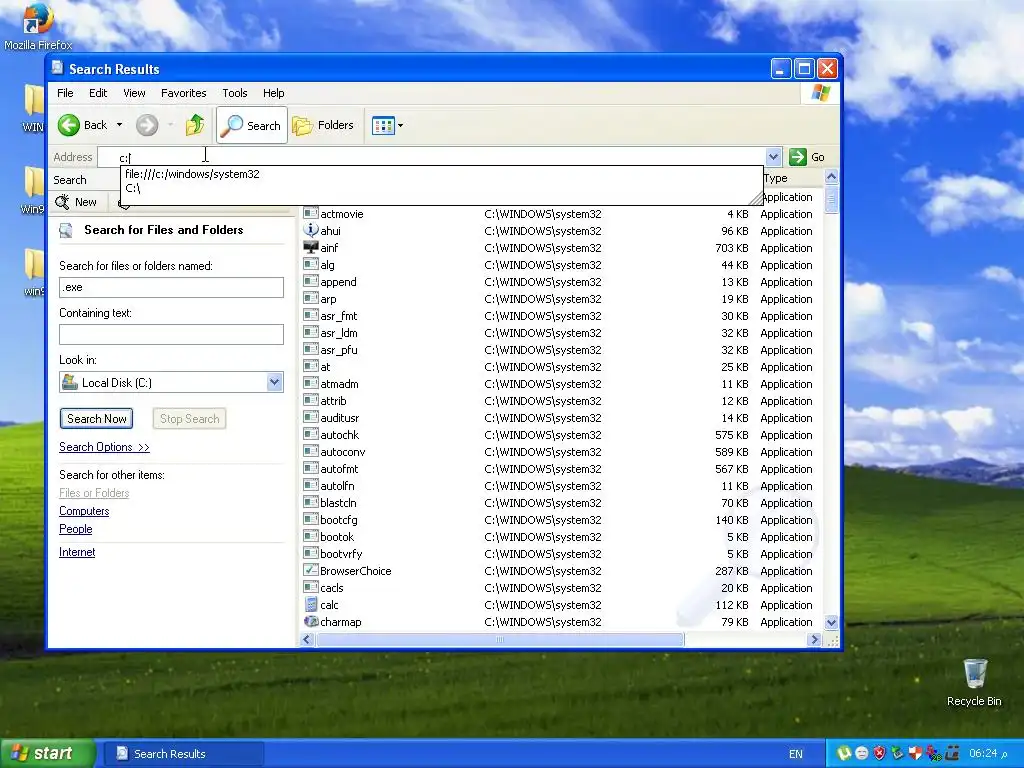Open the Back history dropdown arrow
Image resolution: width=1024 pixels, height=768 pixels.
[x=120, y=125]
